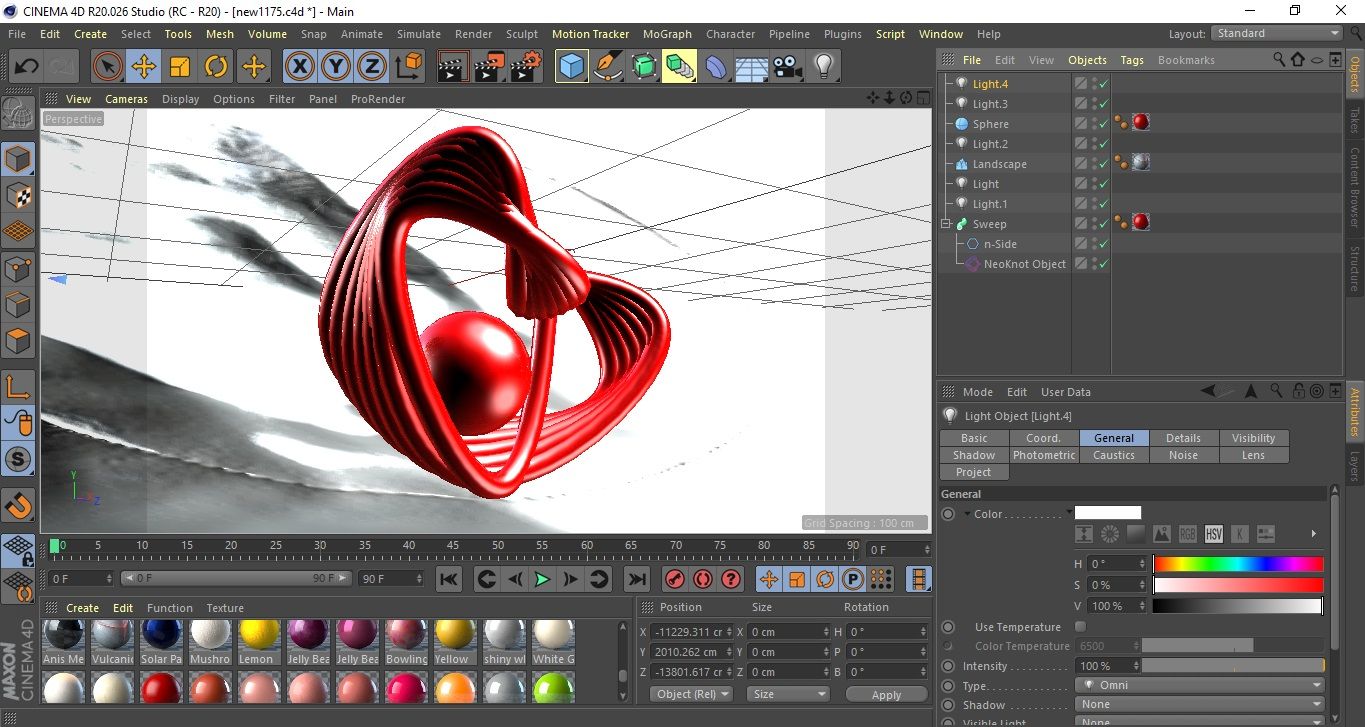
Task: Select the Live Selection tool
Action: click(107, 67)
